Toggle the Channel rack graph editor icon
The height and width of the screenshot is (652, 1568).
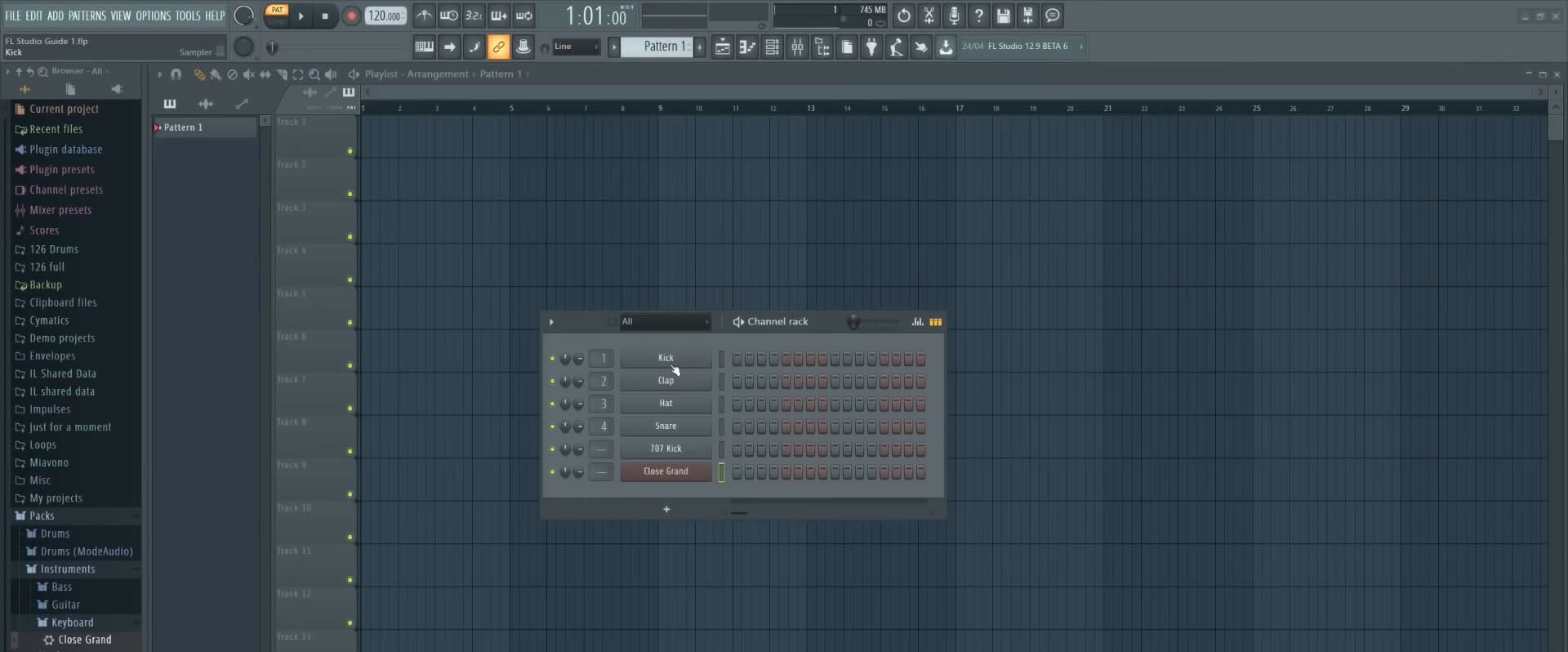coord(918,322)
